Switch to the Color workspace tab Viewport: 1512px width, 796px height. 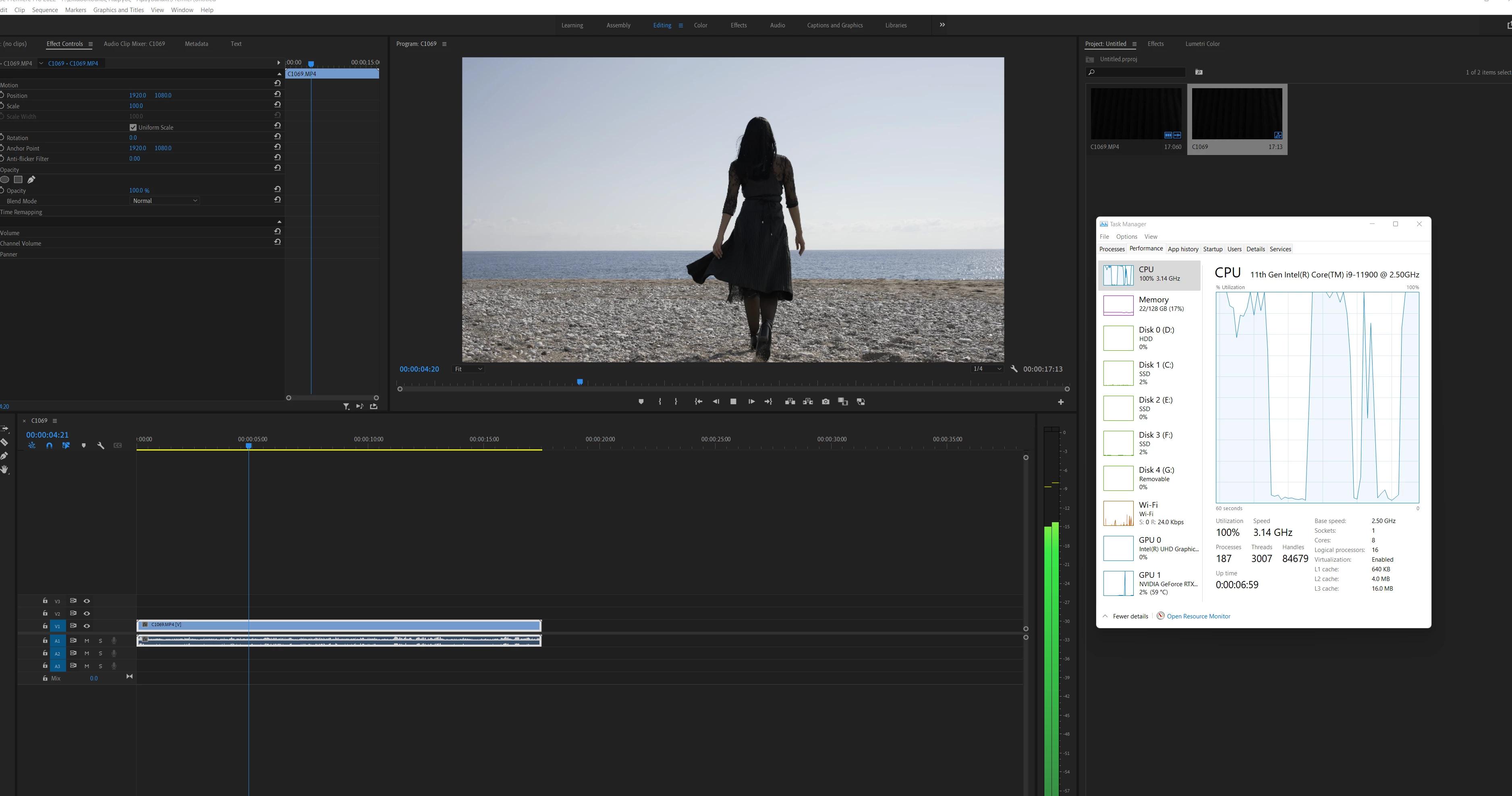700,25
